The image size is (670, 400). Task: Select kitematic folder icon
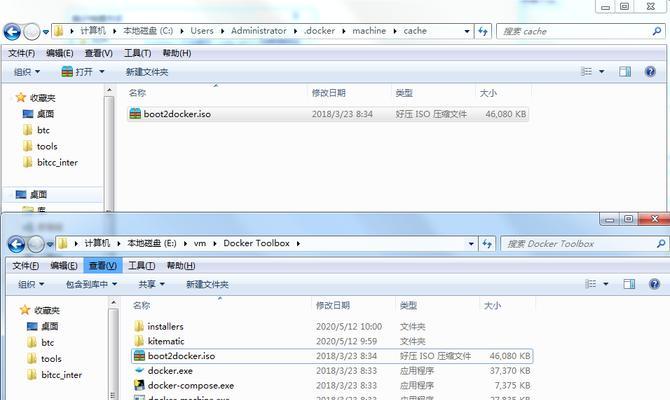tap(139, 341)
